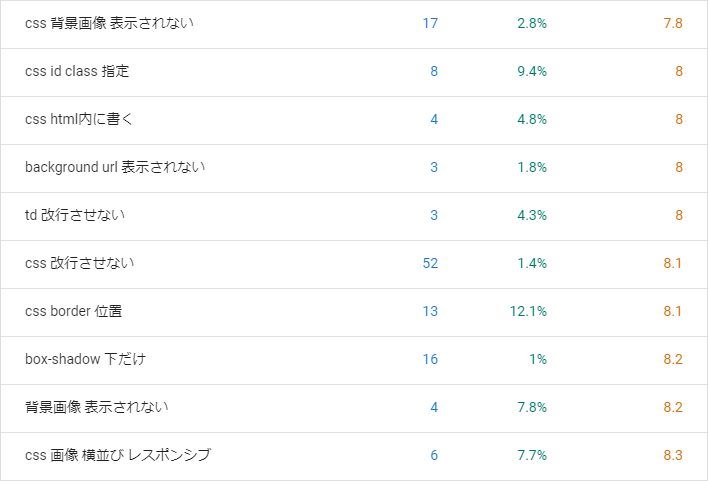Screen dimensions: 708x482
Task: Click the 12.1% CTR value
Action: click(528, 311)
